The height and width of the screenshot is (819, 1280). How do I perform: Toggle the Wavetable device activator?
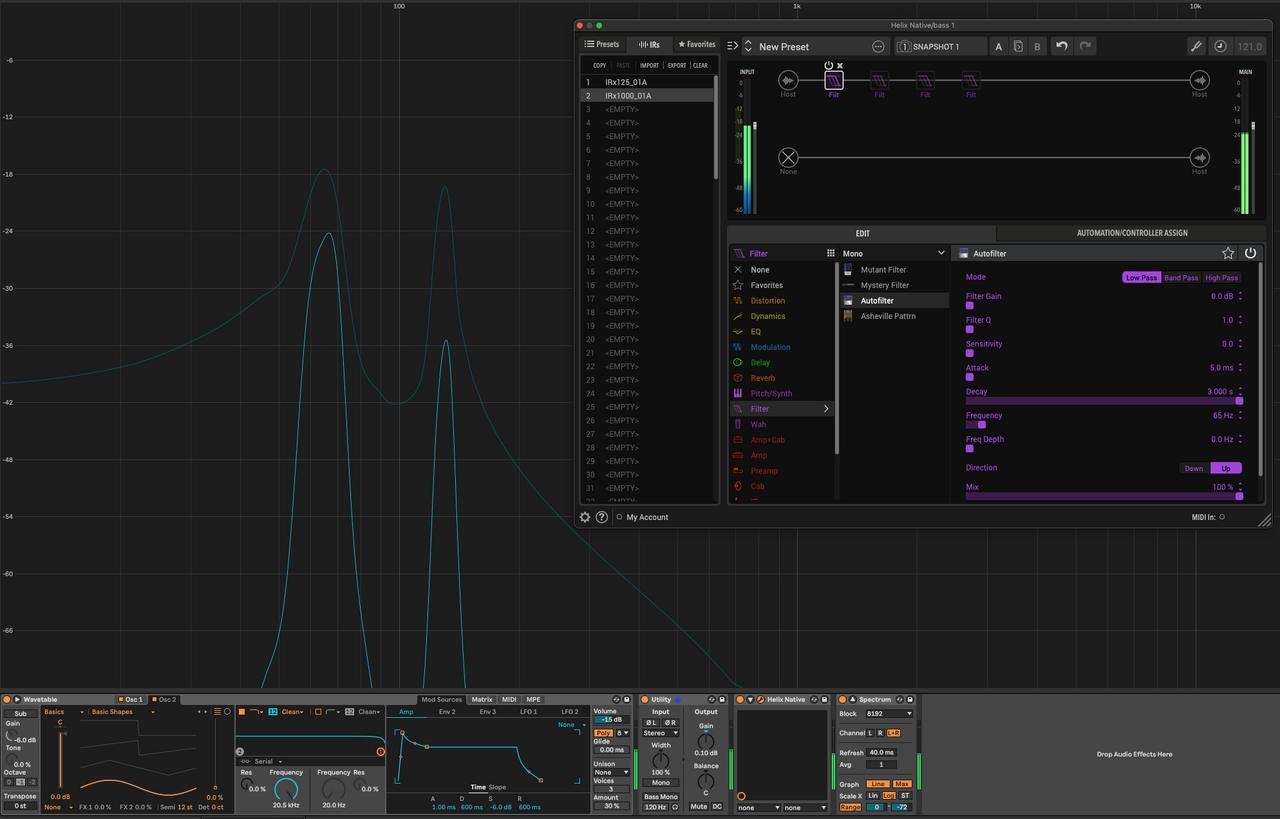point(7,699)
